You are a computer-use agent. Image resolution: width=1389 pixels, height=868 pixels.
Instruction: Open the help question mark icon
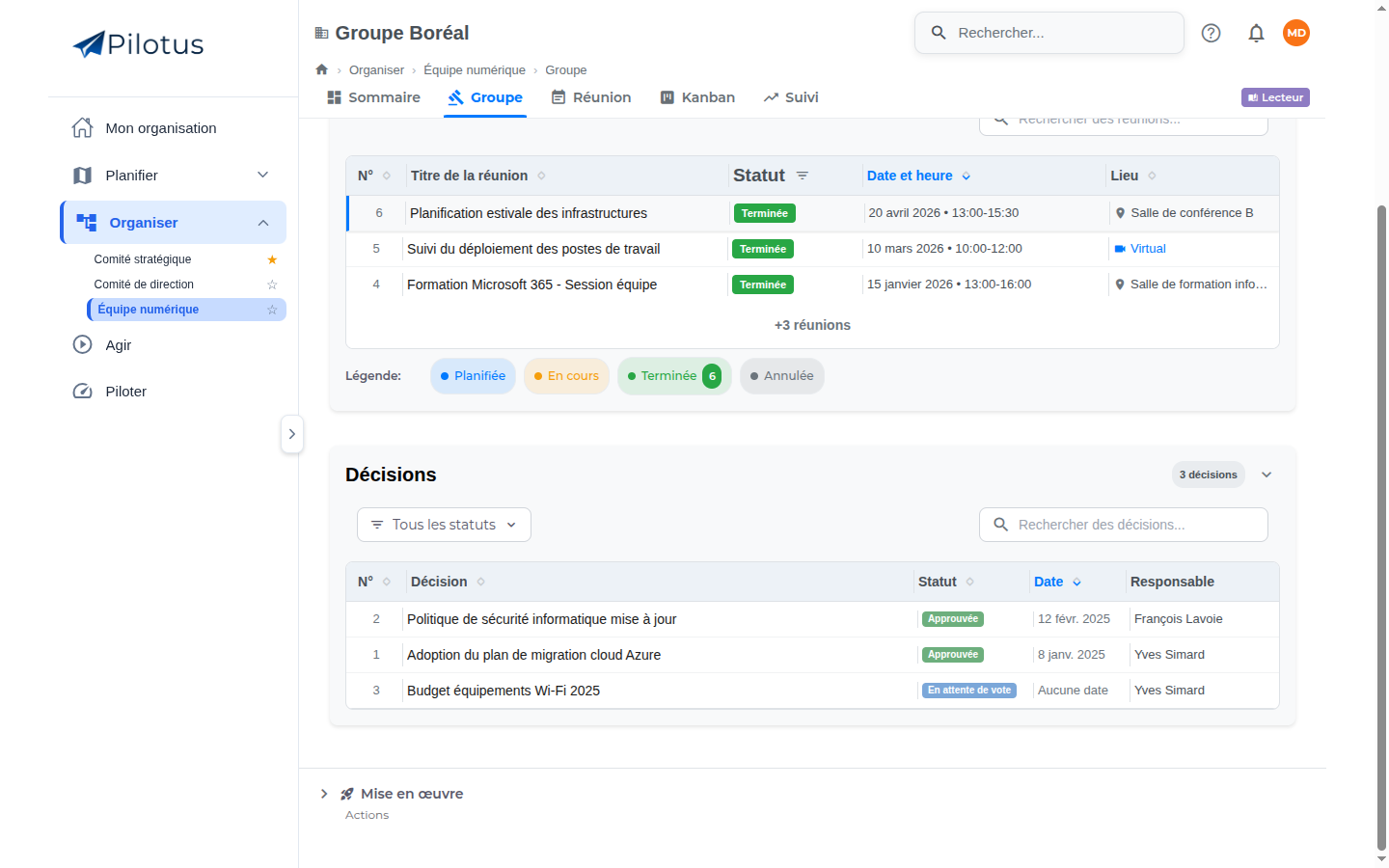(1211, 33)
